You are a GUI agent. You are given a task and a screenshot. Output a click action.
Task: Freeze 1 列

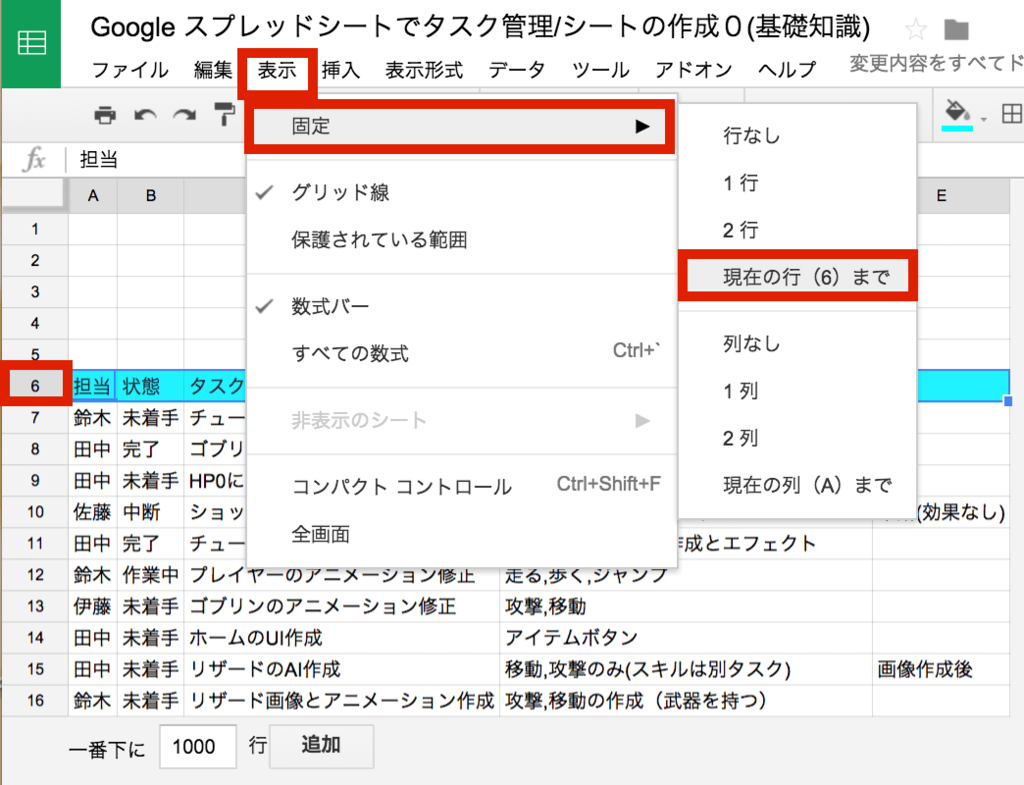coord(797,391)
